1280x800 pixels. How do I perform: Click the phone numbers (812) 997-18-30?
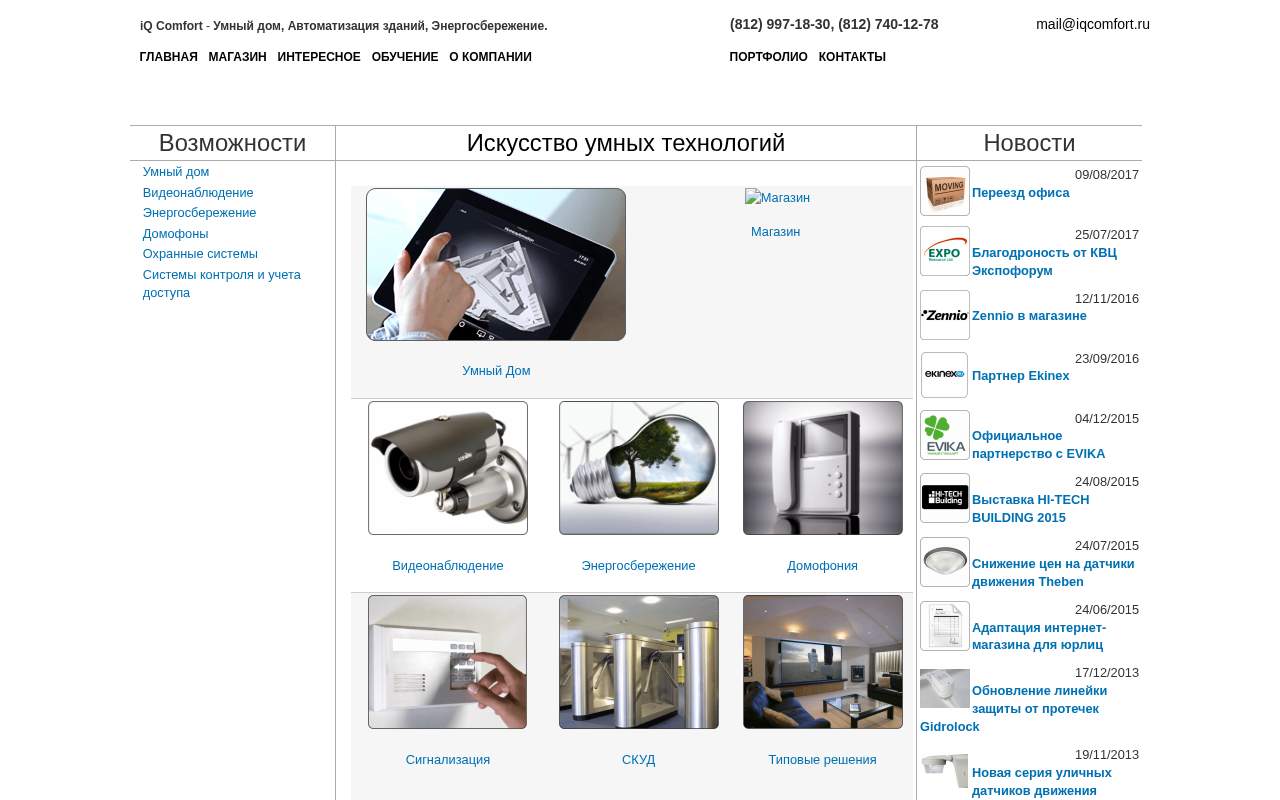[x=834, y=24]
